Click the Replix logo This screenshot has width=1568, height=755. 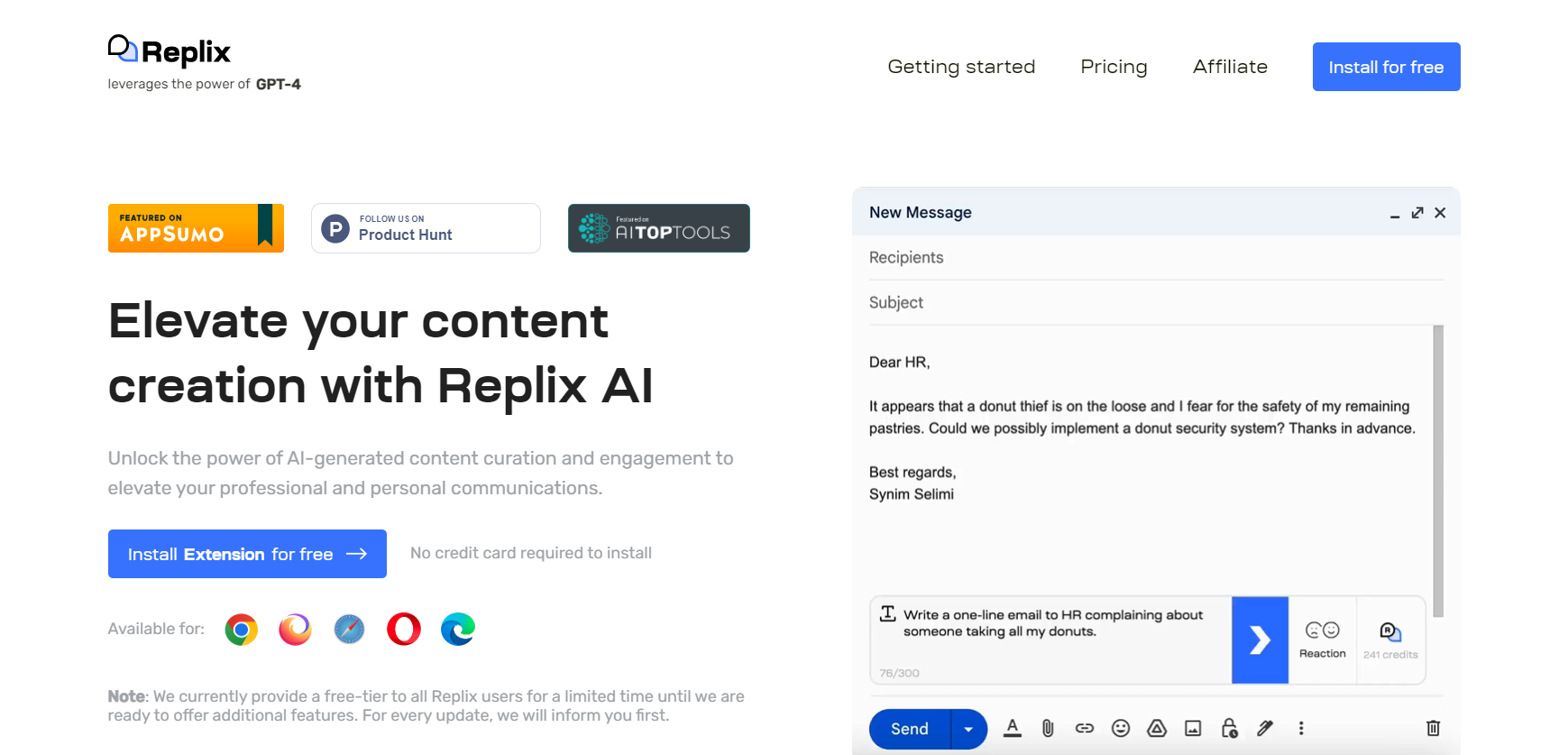[x=170, y=51]
